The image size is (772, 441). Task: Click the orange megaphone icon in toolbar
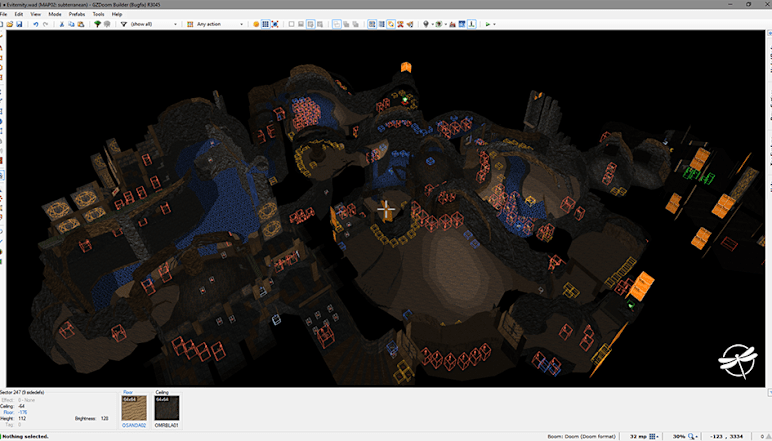pos(410,24)
